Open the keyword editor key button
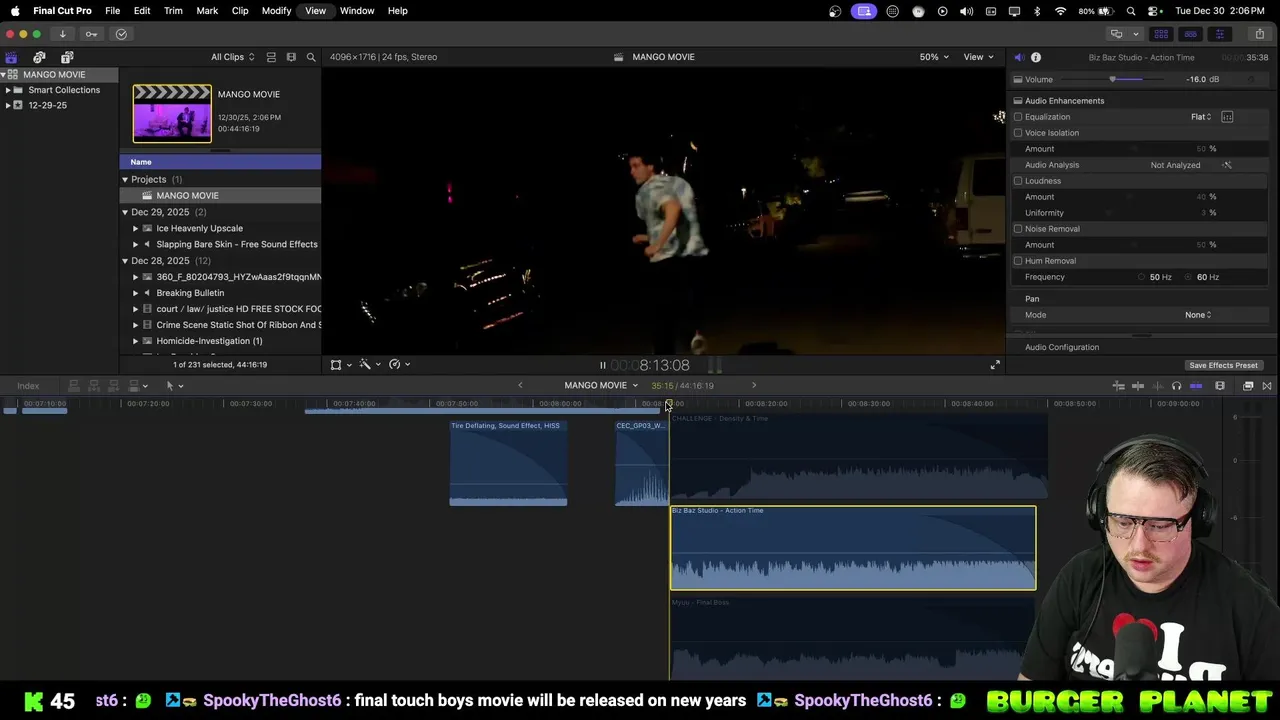Image resolution: width=1280 pixels, height=720 pixels. click(91, 34)
